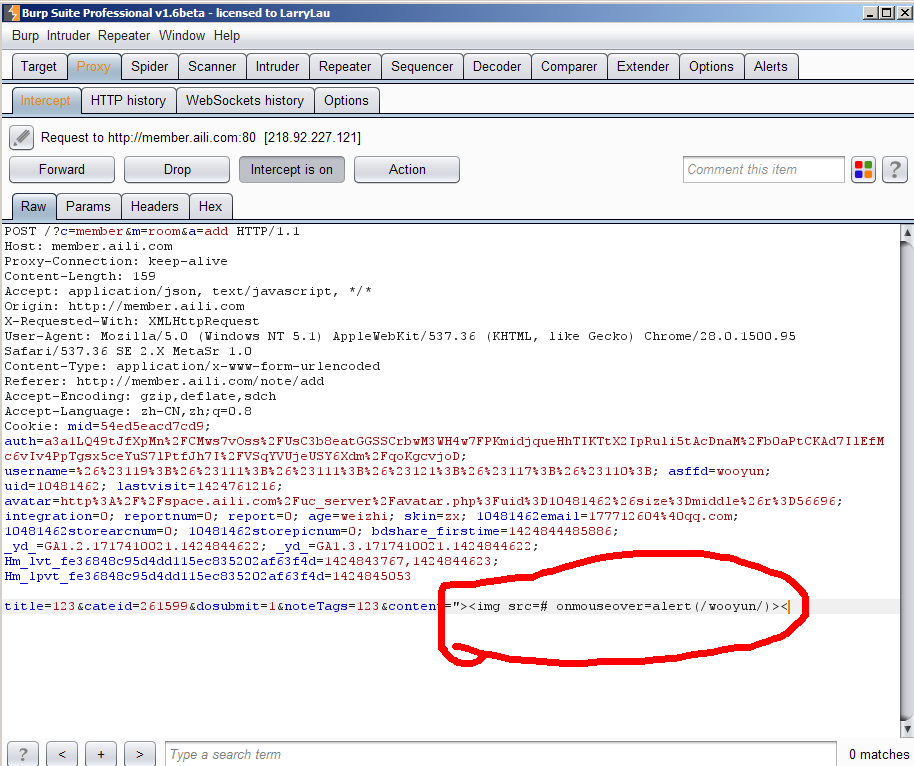The image size is (914, 766).
Task: Click the Content-Length: 159 header line
Action: [x=80, y=276]
